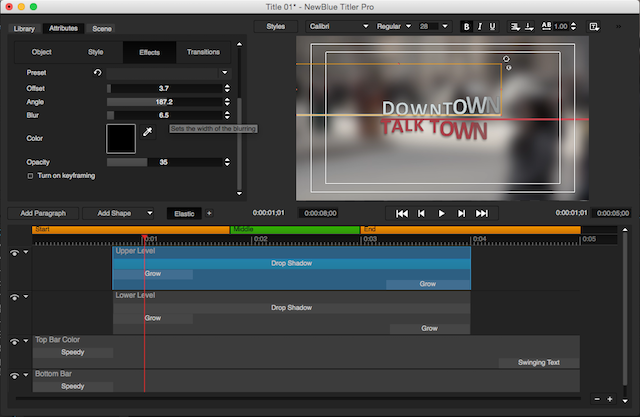Enable Turn on keyframing checkbox
The width and height of the screenshot is (640, 417).
click(x=30, y=176)
